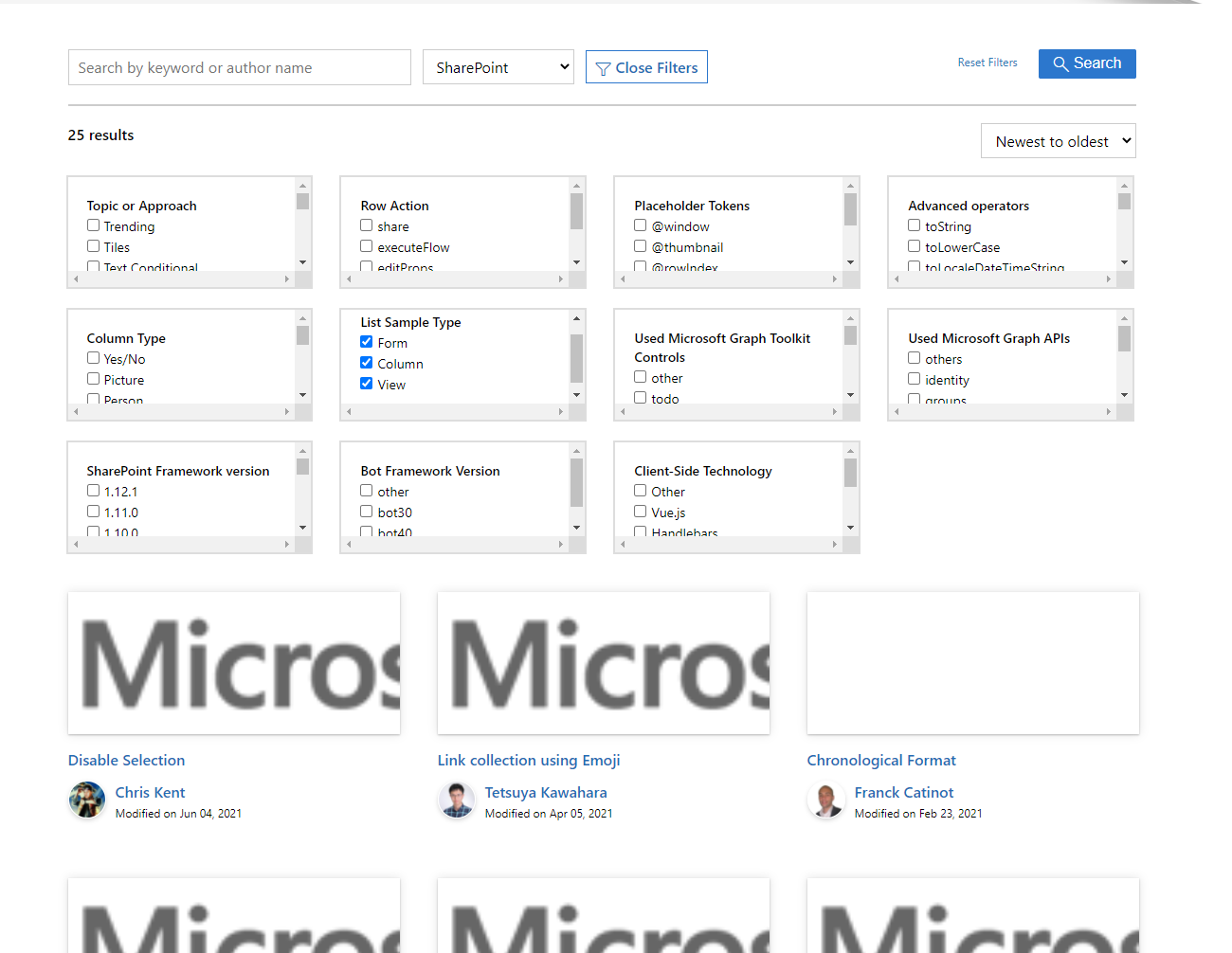Image resolution: width=1232 pixels, height=953 pixels.
Task: Disable the View list sample type
Action: pyautogui.click(x=366, y=385)
